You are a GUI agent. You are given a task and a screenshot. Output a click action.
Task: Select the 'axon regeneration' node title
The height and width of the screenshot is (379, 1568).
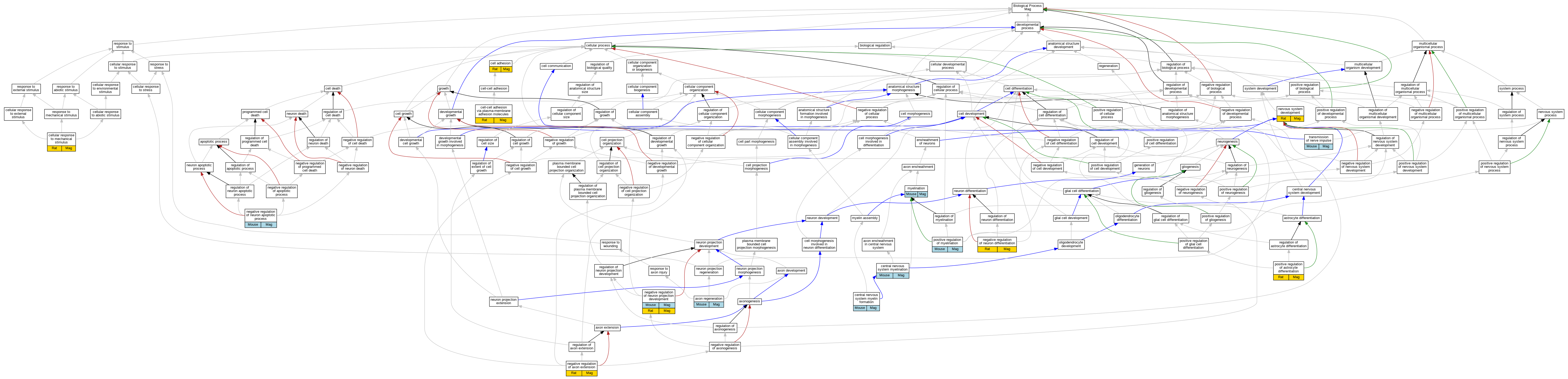point(709,299)
